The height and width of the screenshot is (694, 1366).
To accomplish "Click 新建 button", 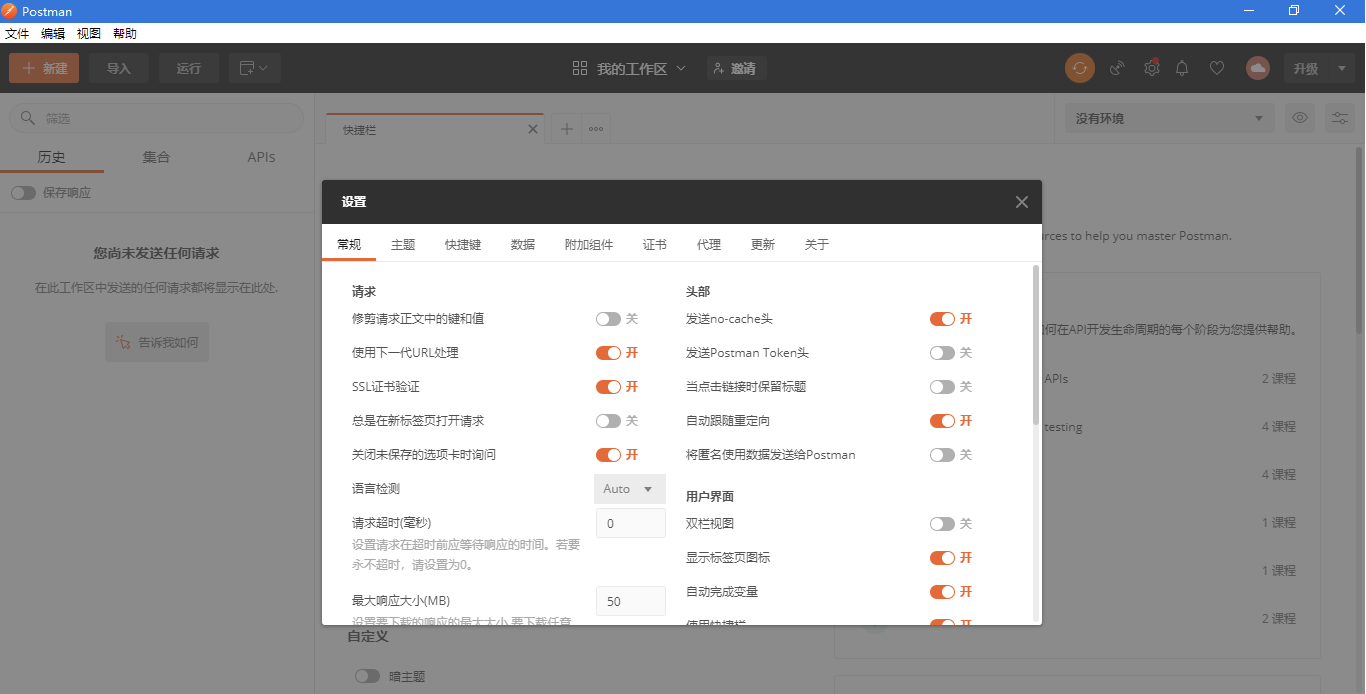I will pos(44,68).
